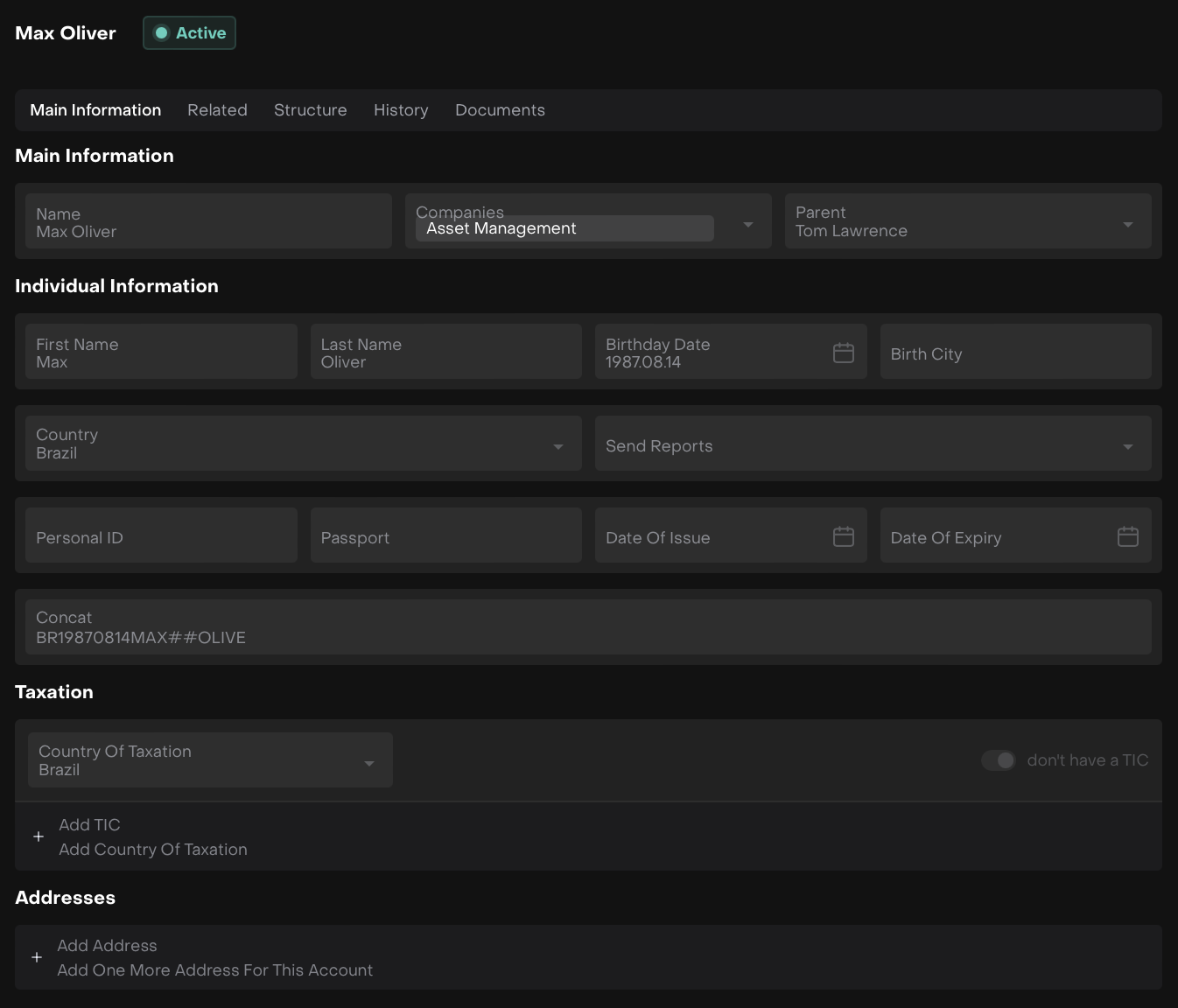
Task: Click the Birth City input field
Action: point(1015,353)
